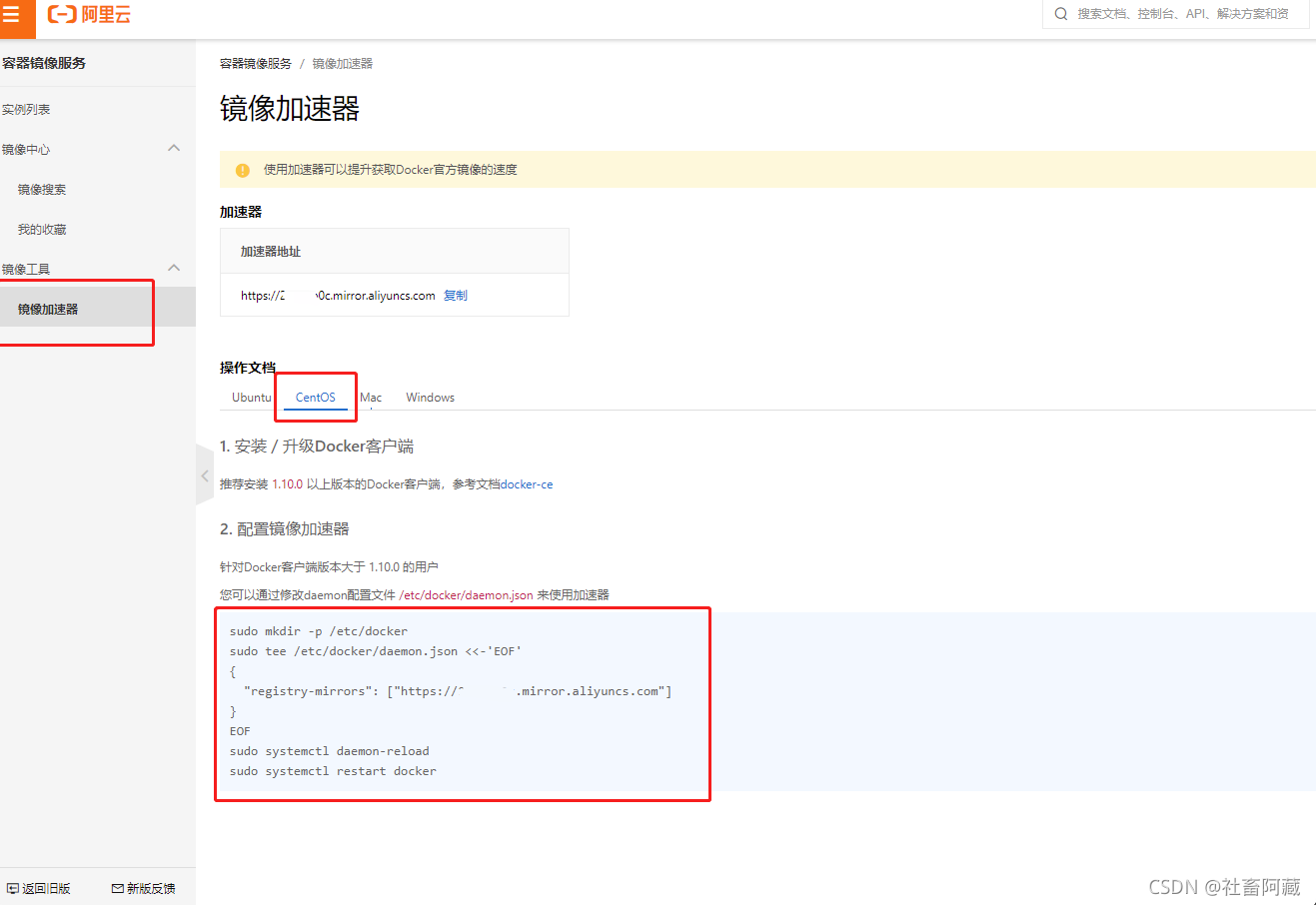Click the /etc/docker/daemon.json path text
Screen dimensions: 1316x905
(x=466, y=595)
